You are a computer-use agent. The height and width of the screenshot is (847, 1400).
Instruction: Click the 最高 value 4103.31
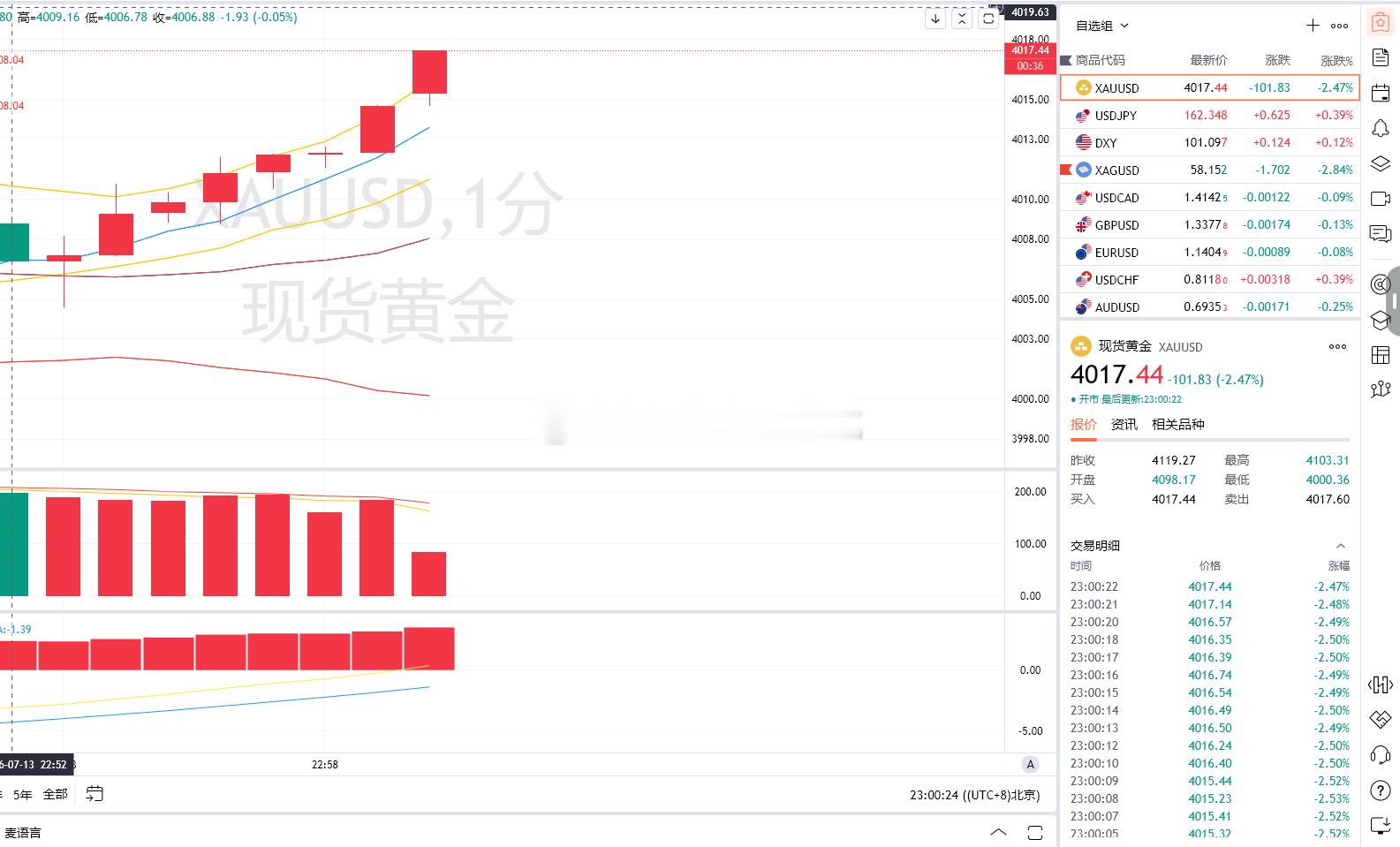point(1328,460)
